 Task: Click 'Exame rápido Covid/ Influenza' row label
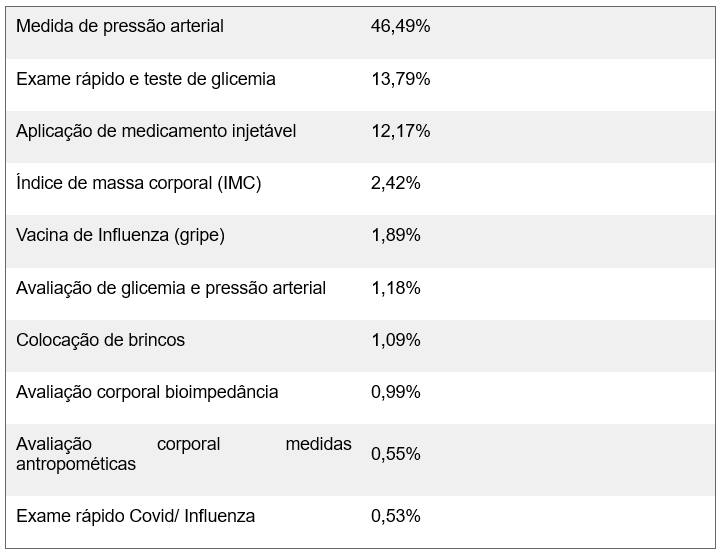coord(135,516)
